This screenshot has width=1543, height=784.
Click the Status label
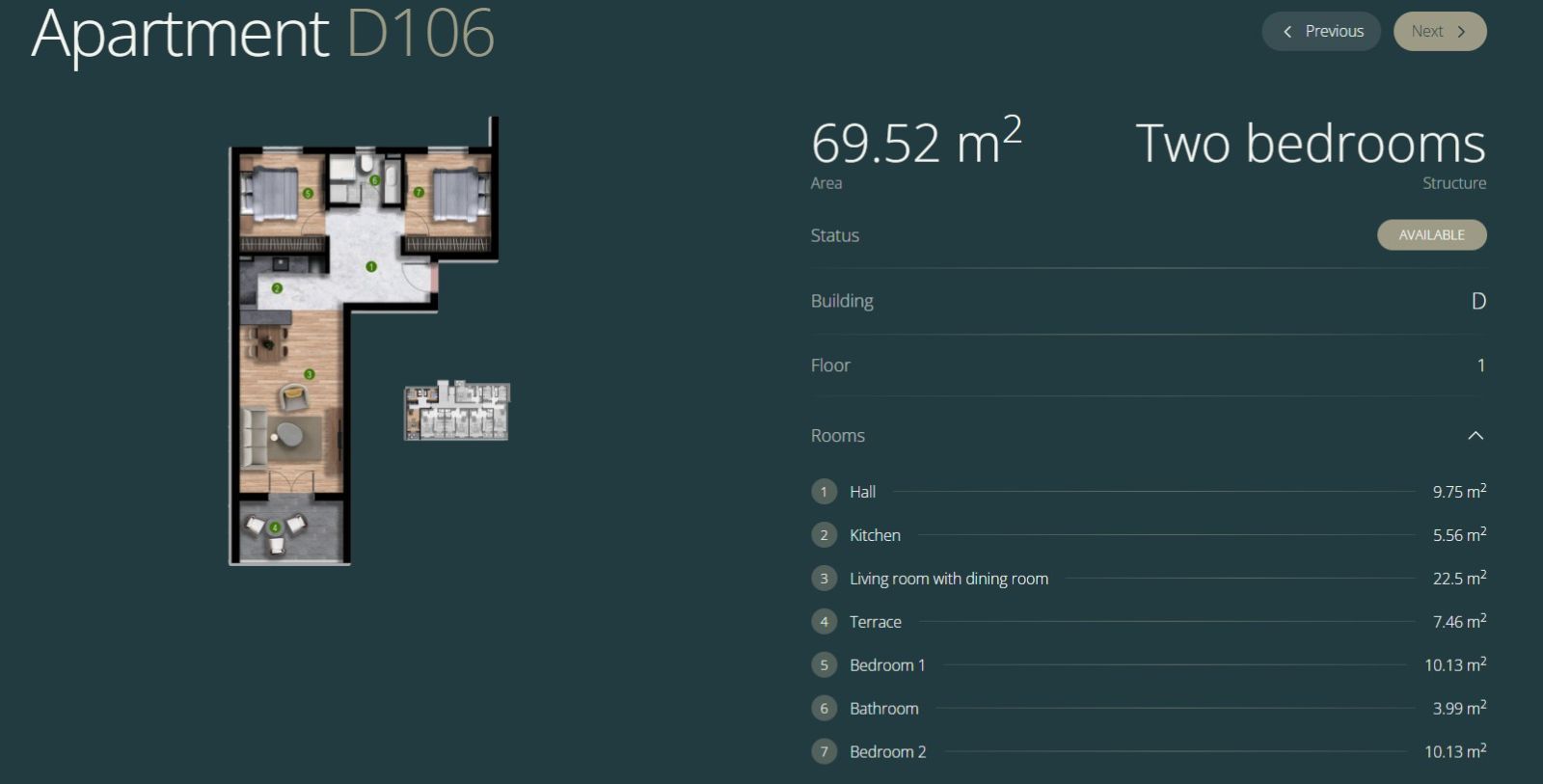835,235
